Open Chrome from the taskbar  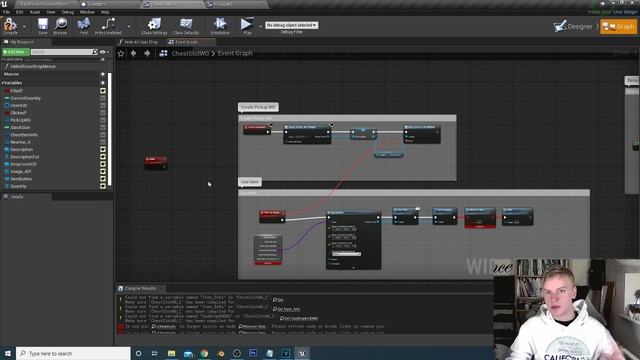coord(204,353)
